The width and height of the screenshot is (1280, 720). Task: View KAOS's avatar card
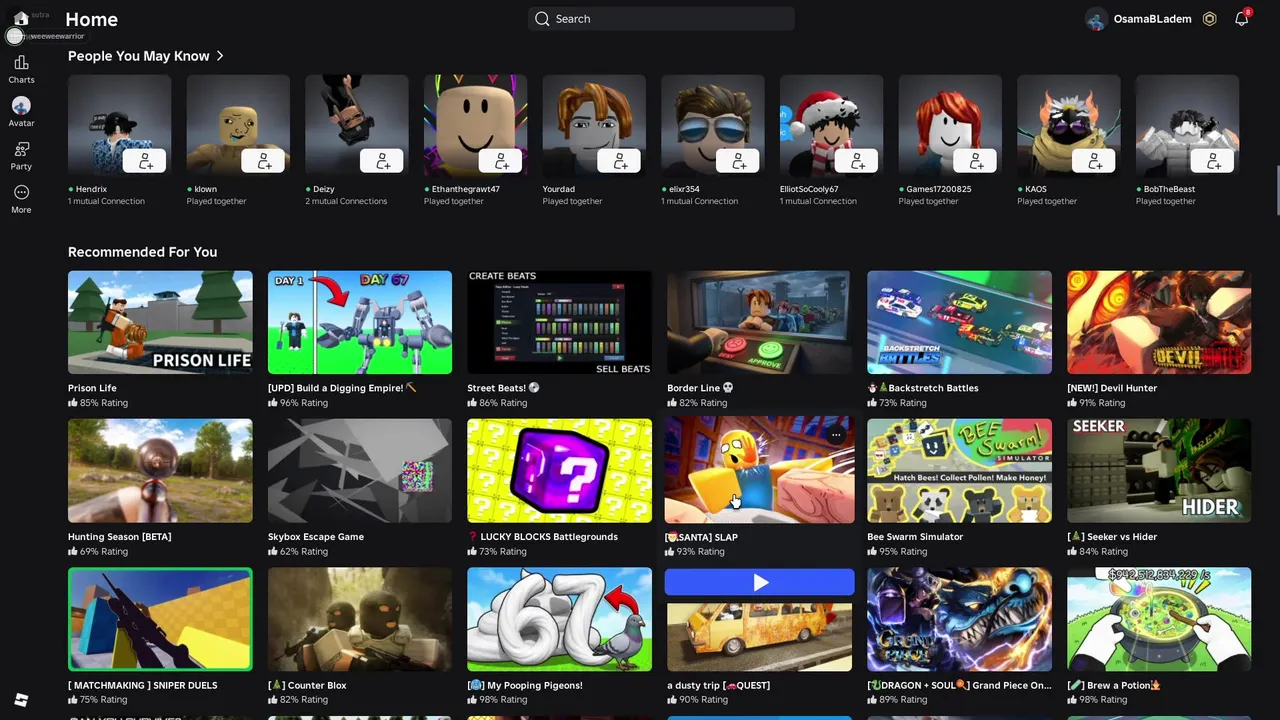coord(1068,126)
